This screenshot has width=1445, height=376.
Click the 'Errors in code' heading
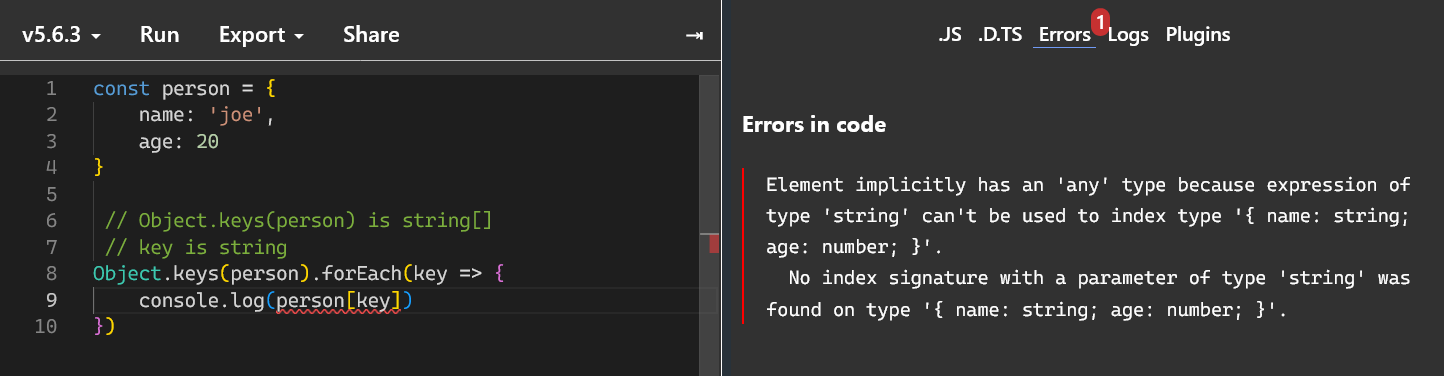click(814, 125)
